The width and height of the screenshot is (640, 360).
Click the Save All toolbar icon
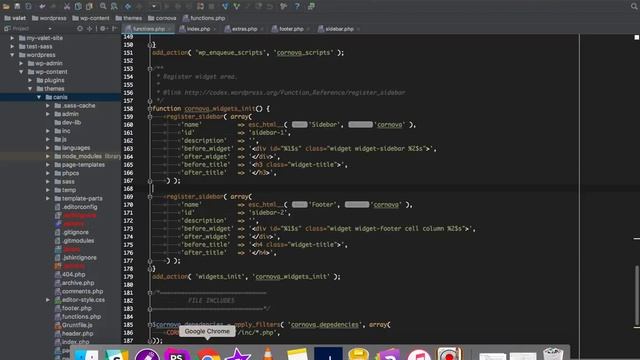click(x=17, y=6)
